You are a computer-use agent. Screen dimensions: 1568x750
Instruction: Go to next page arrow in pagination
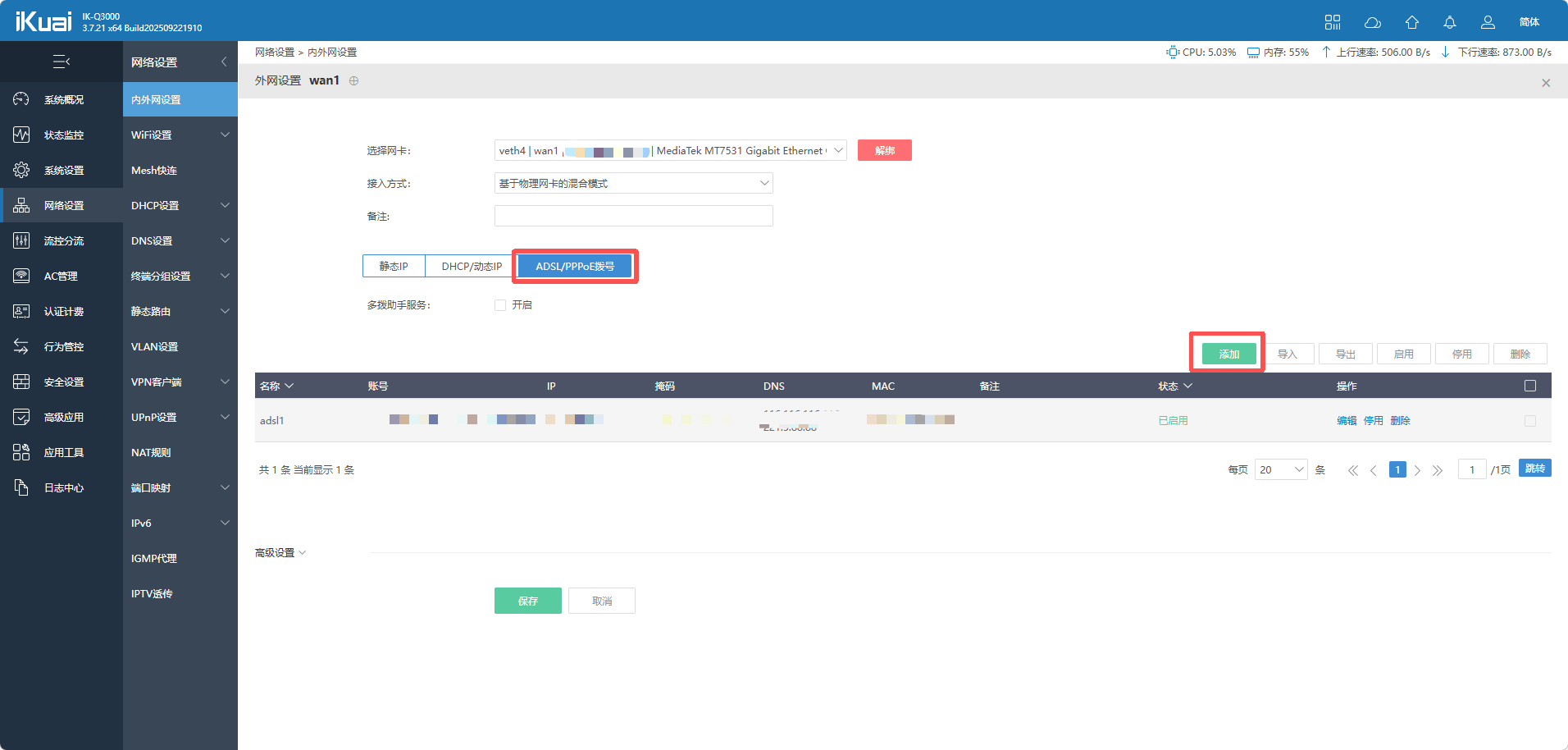[x=1417, y=470]
